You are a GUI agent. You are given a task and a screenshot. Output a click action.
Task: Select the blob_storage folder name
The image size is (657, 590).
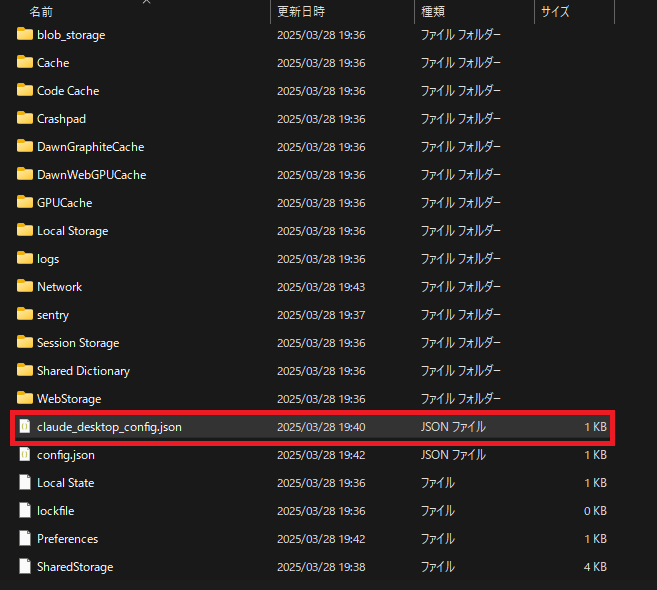click(x=71, y=35)
